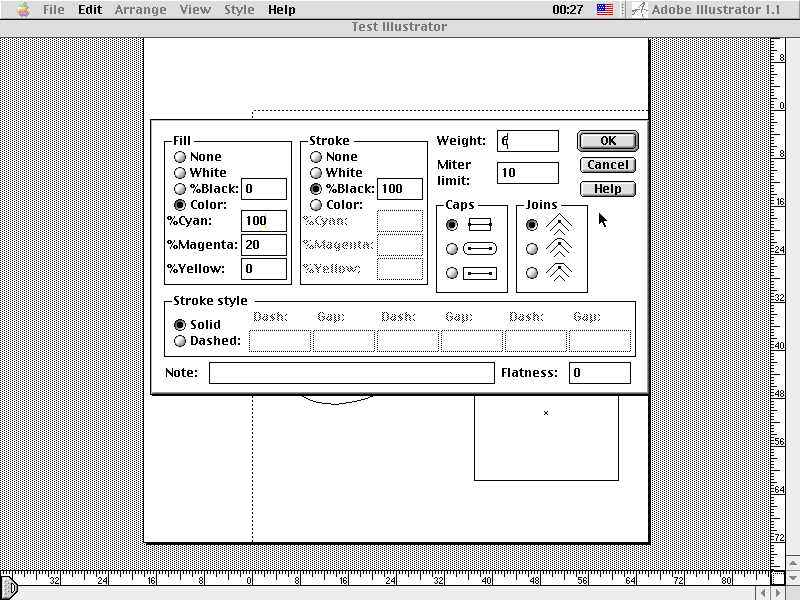Click the scroll left arrow

[x=763, y=593]
